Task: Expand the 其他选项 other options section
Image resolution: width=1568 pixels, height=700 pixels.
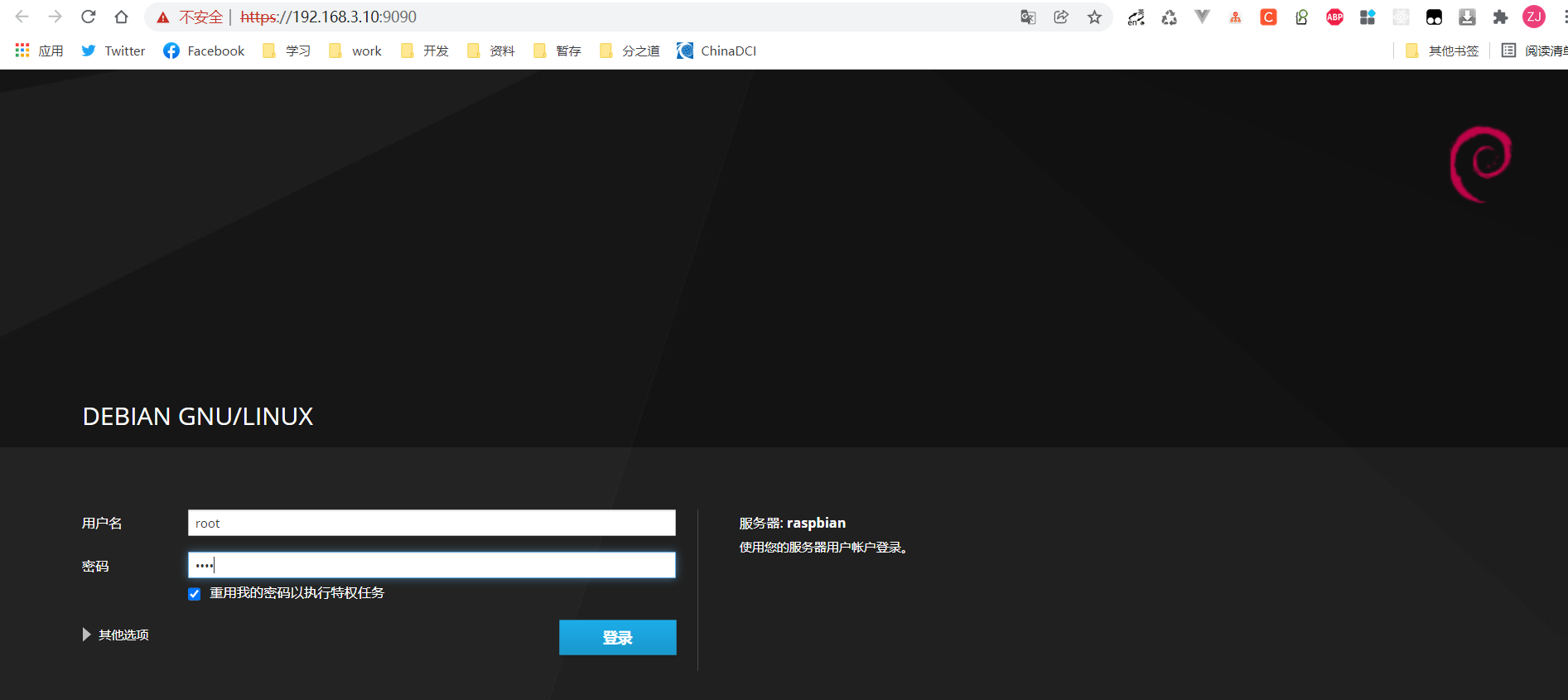Action: (116, 635)
